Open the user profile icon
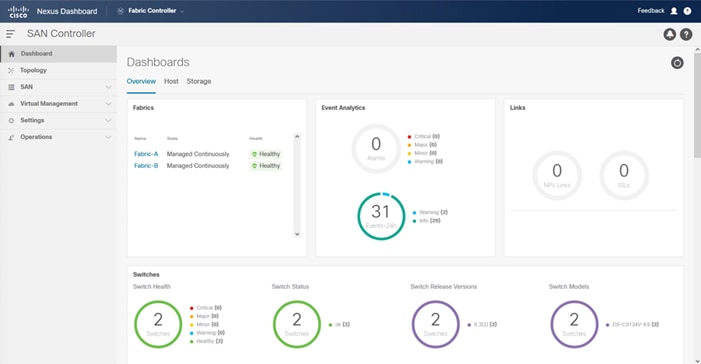Viewport: 701px width, 364px height. coord(674,11)
